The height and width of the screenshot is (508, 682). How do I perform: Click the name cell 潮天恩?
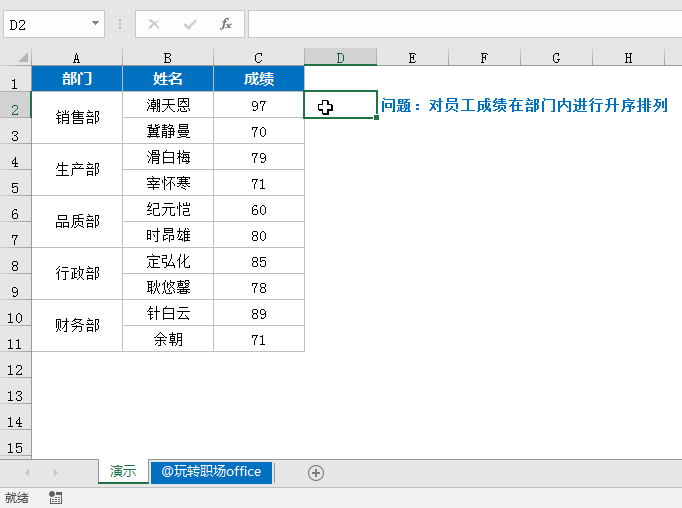(168, 105)
